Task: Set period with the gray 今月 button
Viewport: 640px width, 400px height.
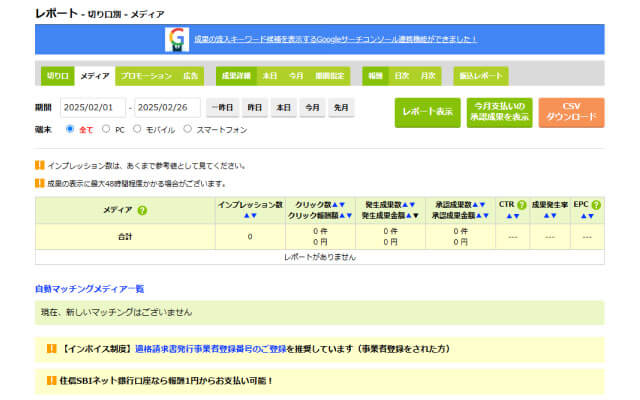Action: click(x=313, y=108)
